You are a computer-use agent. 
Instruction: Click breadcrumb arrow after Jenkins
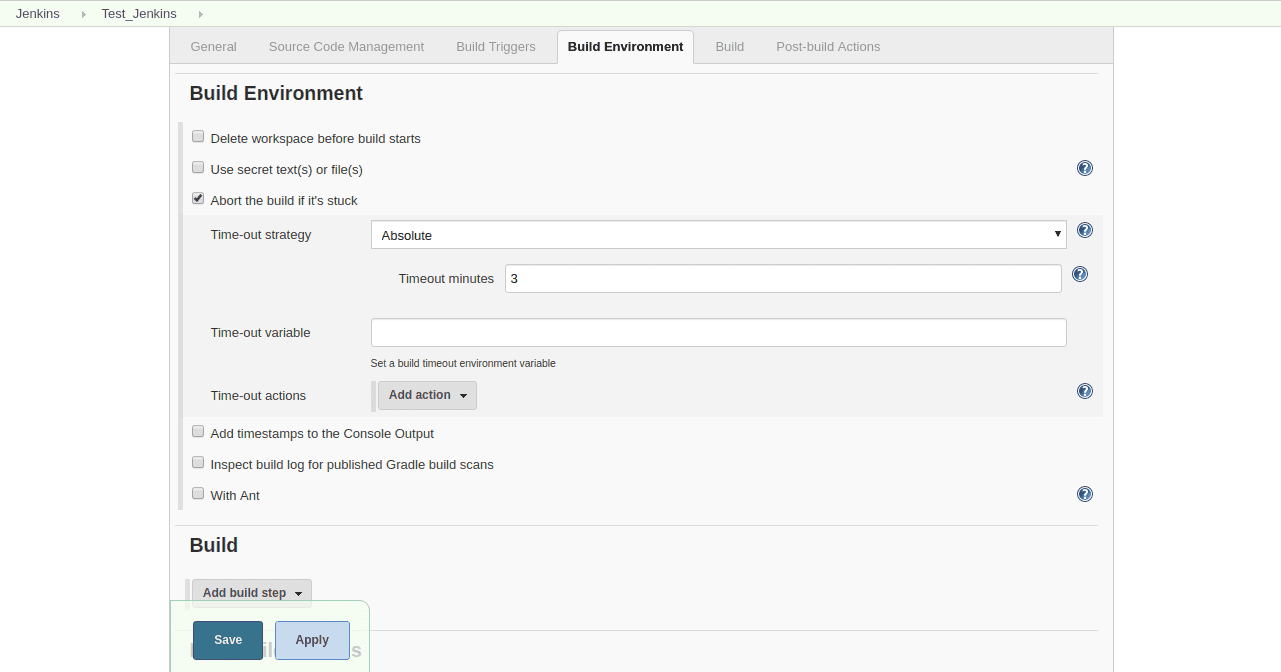[84, 14]
